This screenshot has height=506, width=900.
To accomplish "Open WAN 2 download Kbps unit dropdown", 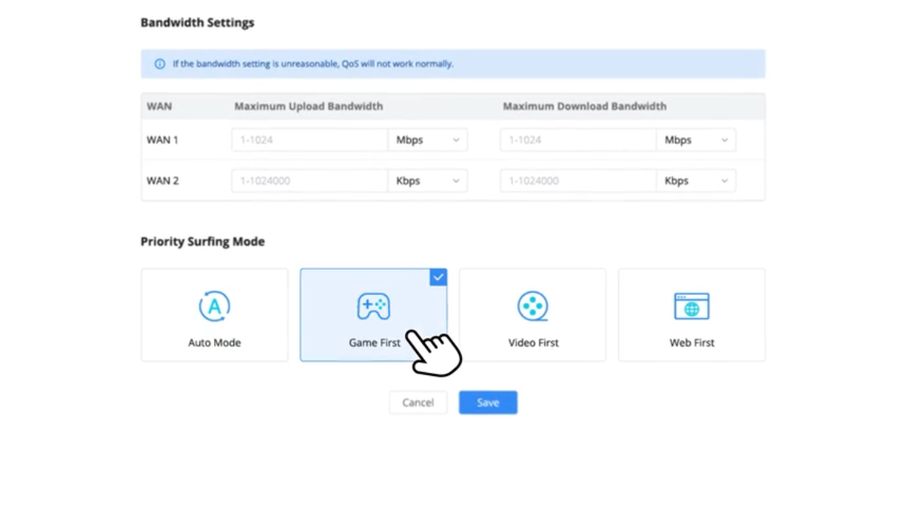I will (x=696, y=181).
